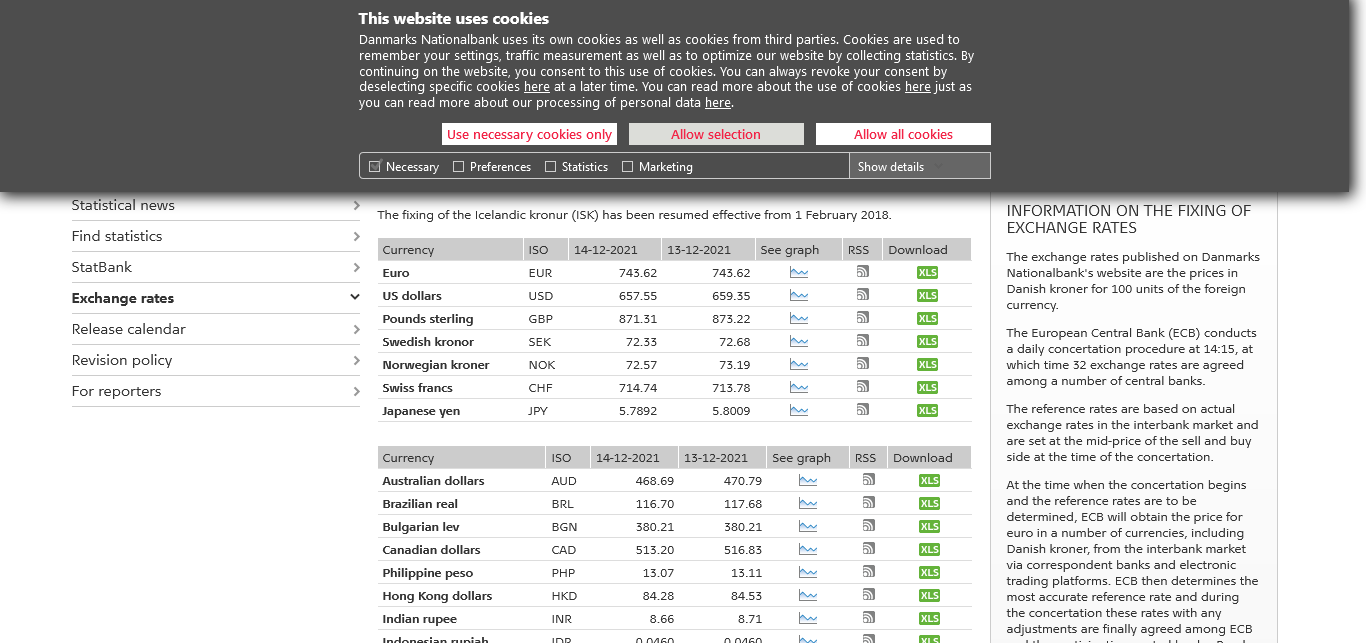Click Allow all cookies button

[903, 135]
